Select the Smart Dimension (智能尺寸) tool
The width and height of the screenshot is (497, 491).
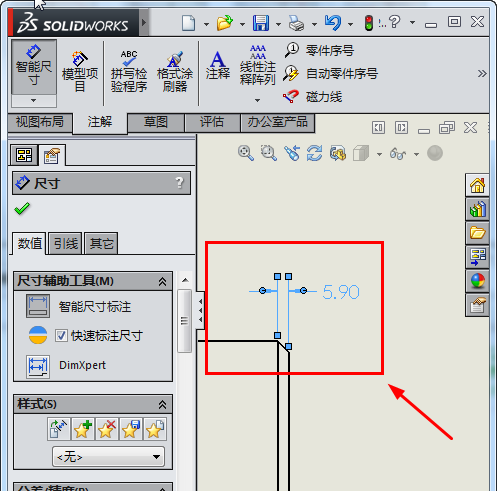(34, 67)
